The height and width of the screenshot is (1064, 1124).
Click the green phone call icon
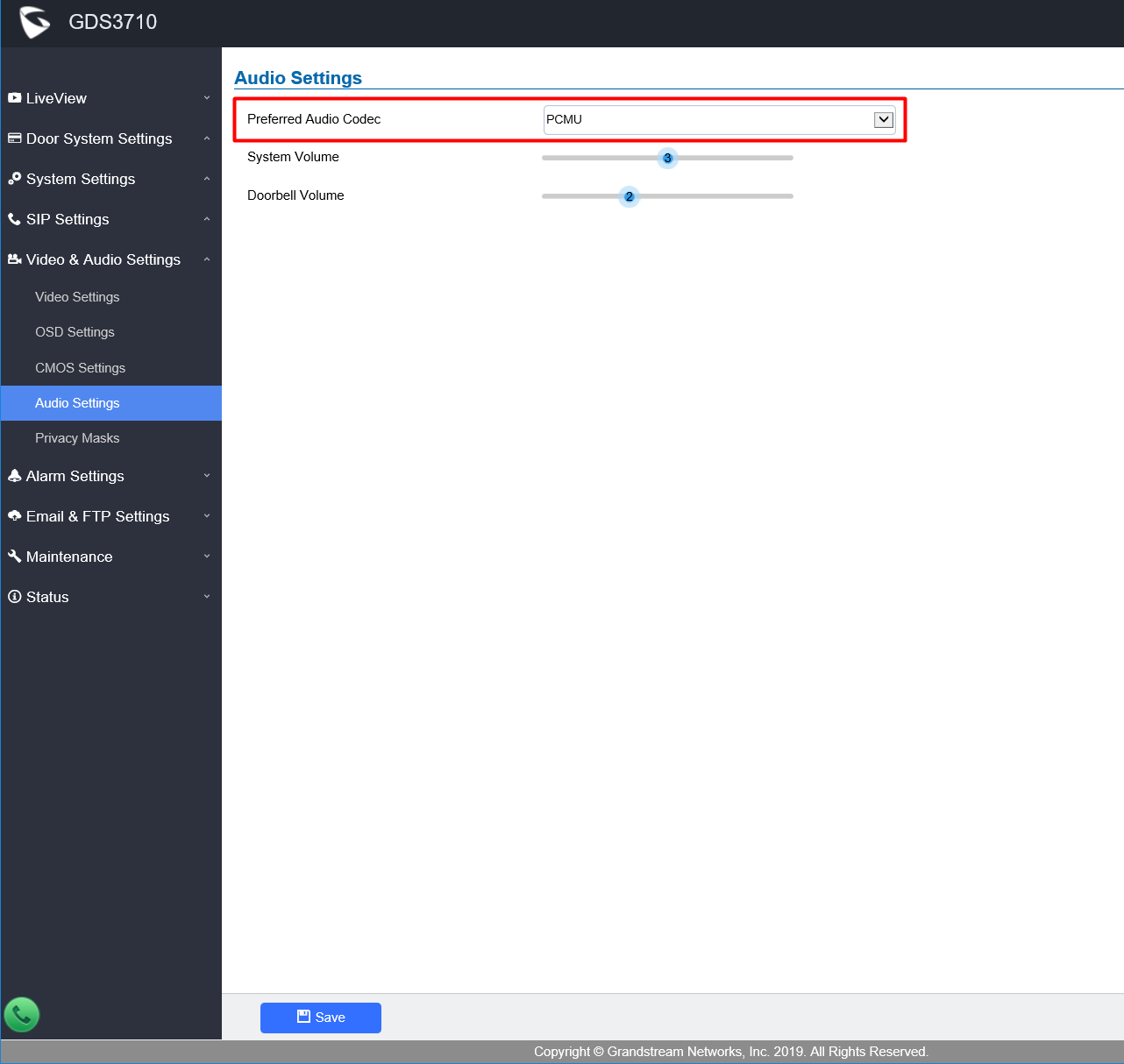click(x=22, y=1015)
